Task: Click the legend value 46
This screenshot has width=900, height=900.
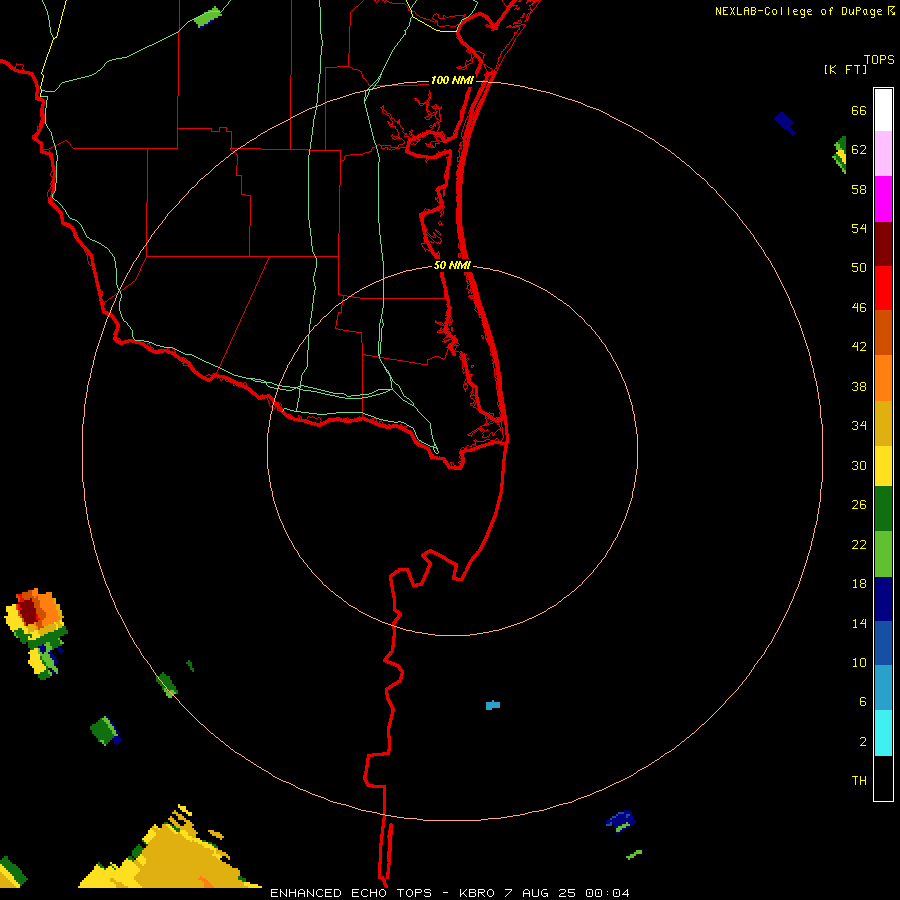Action: (859, 308)
